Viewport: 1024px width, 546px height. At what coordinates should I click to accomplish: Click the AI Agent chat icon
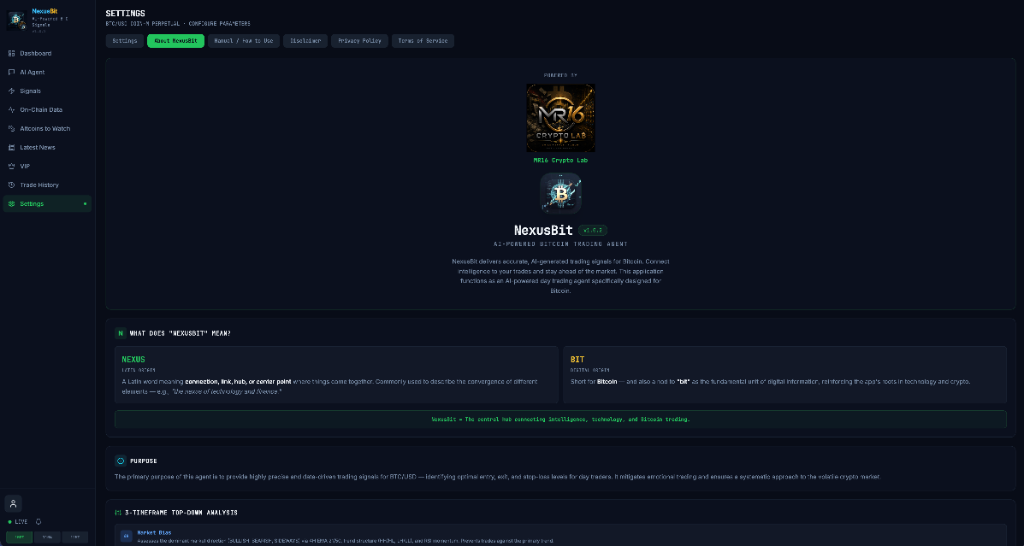click(12, 72)
